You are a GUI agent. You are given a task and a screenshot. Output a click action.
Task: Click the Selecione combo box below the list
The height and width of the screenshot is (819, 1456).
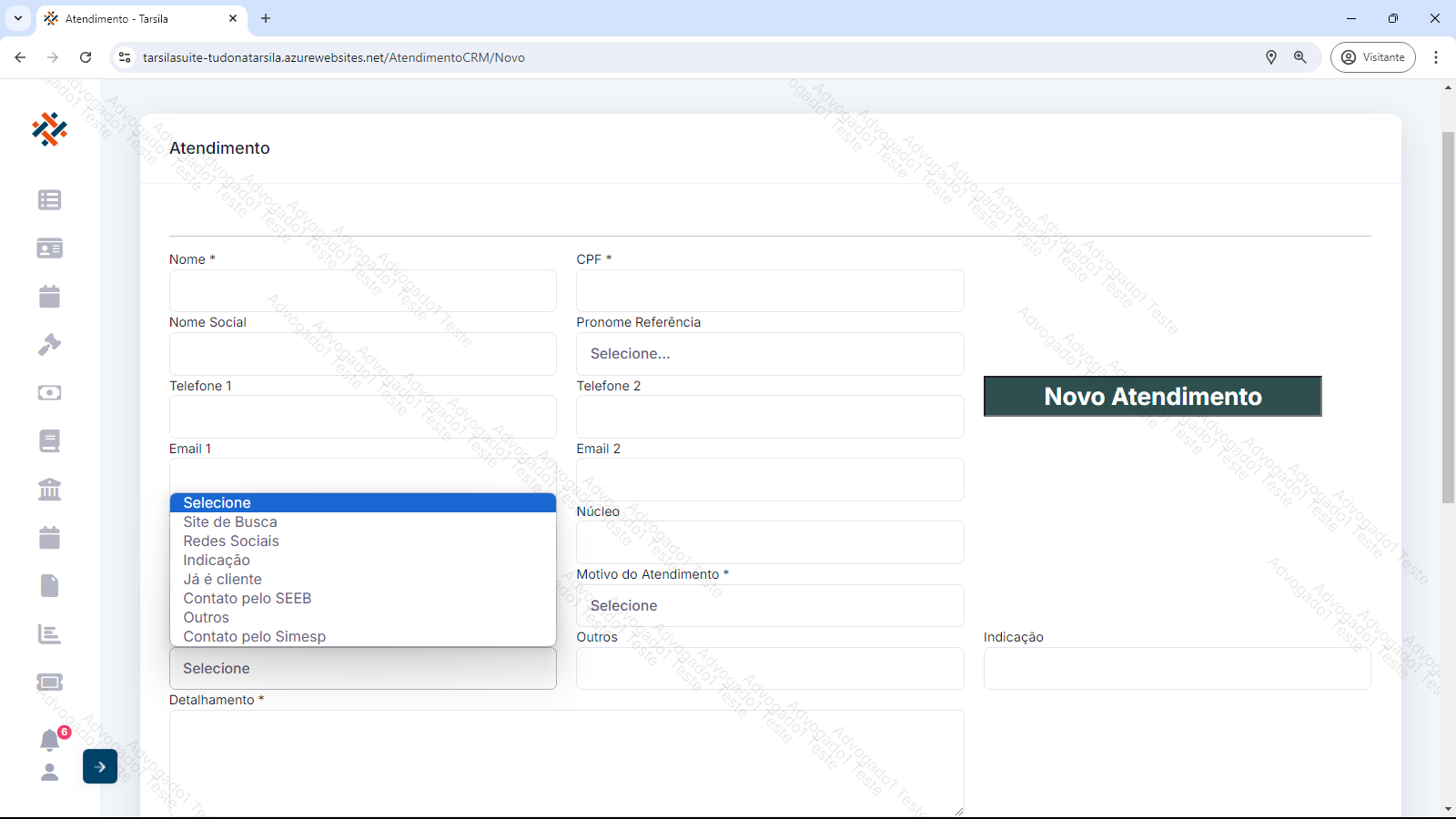coord(362,669)
